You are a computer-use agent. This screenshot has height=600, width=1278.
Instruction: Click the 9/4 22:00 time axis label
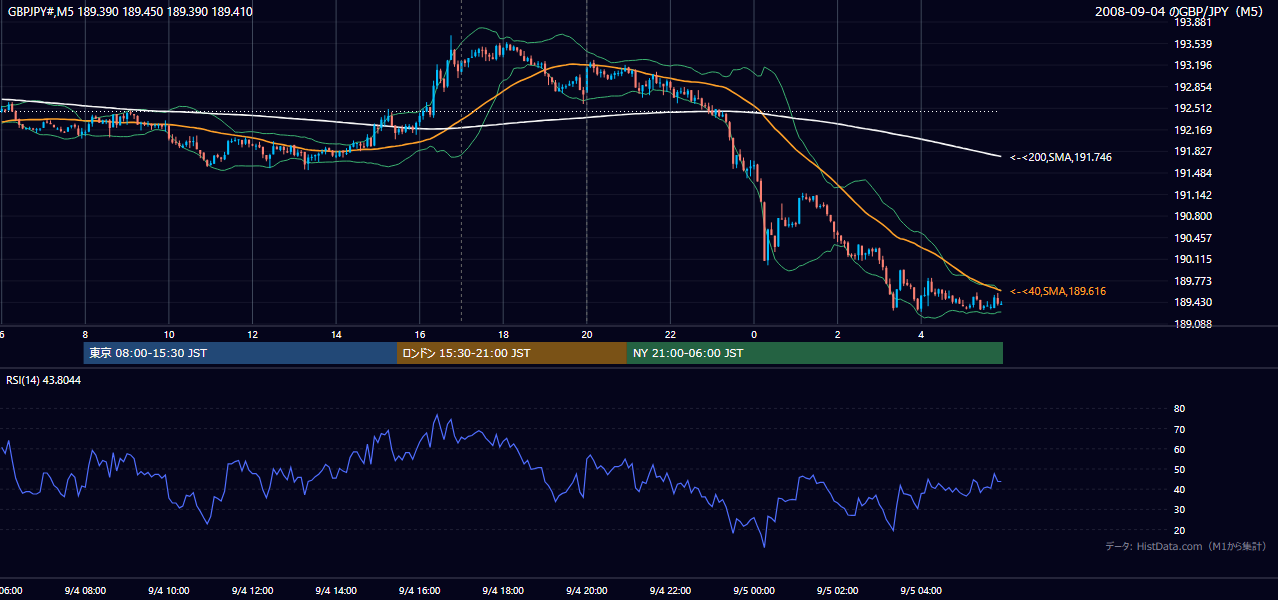[669, 591]
